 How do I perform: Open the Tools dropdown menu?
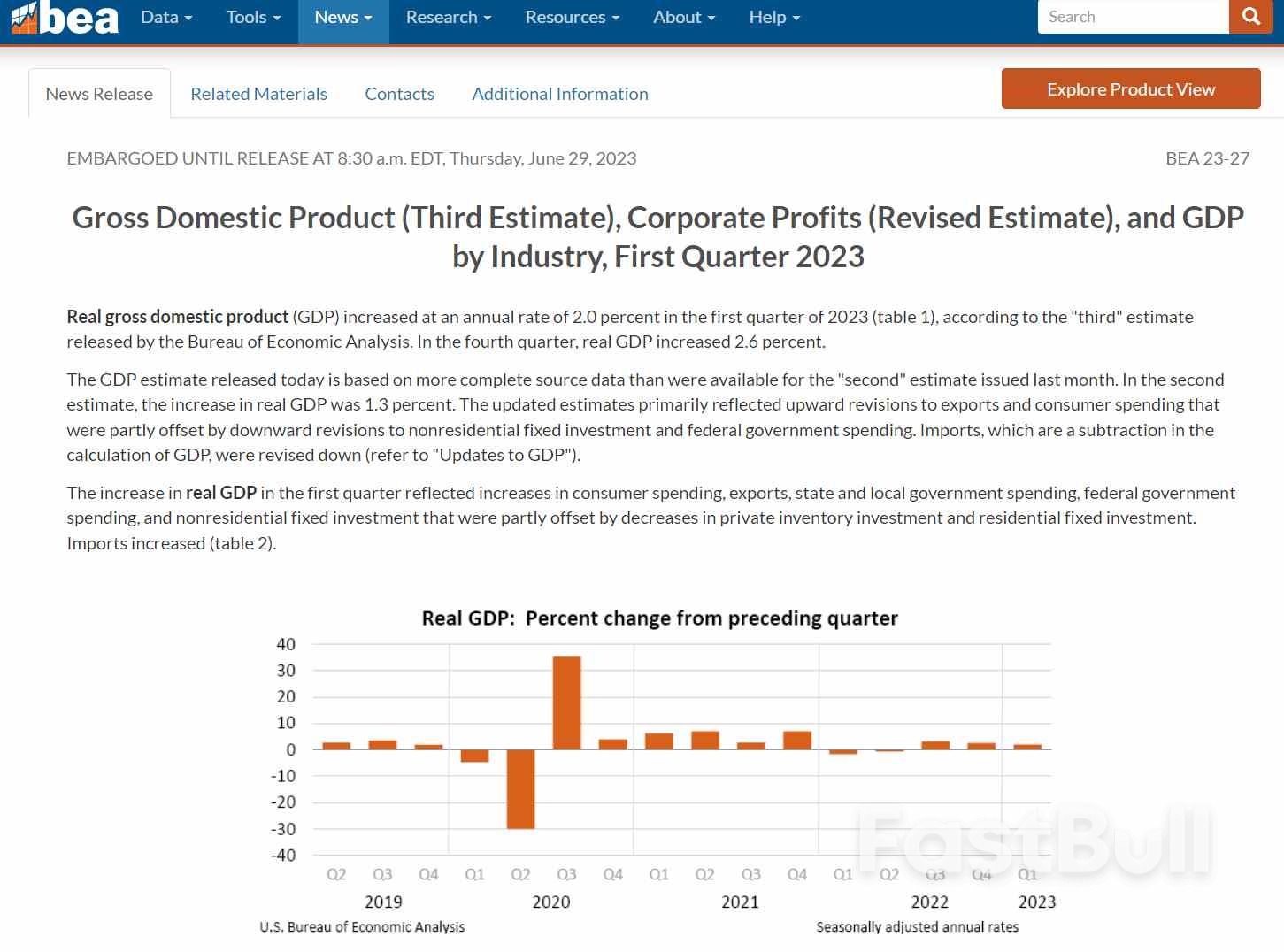pos(253,17)
